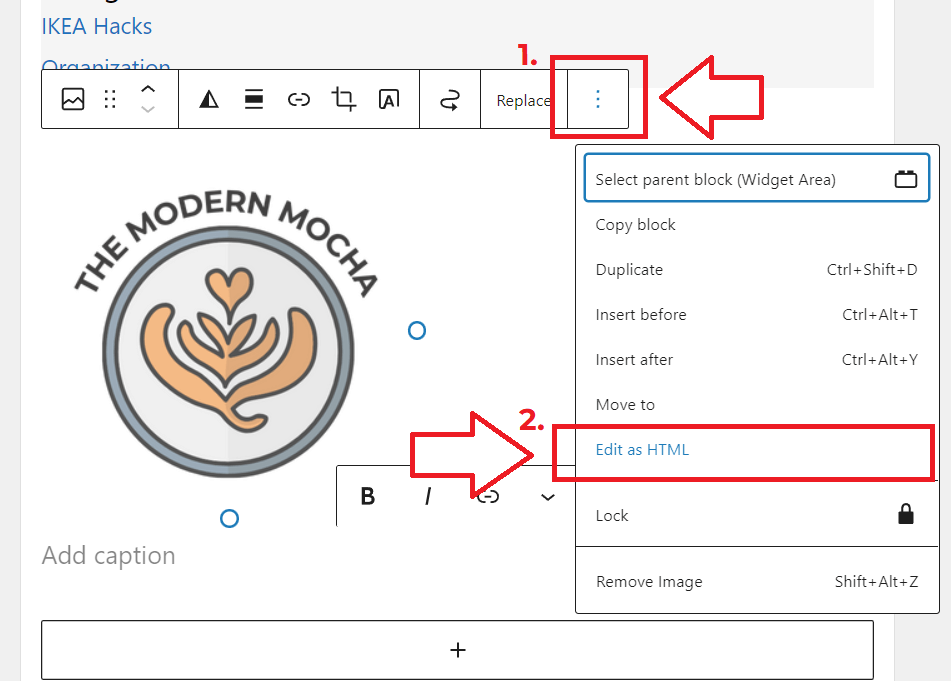Choose Copy block from the menu
Viewport: 951px width, 681px height.
coord(756,224)
